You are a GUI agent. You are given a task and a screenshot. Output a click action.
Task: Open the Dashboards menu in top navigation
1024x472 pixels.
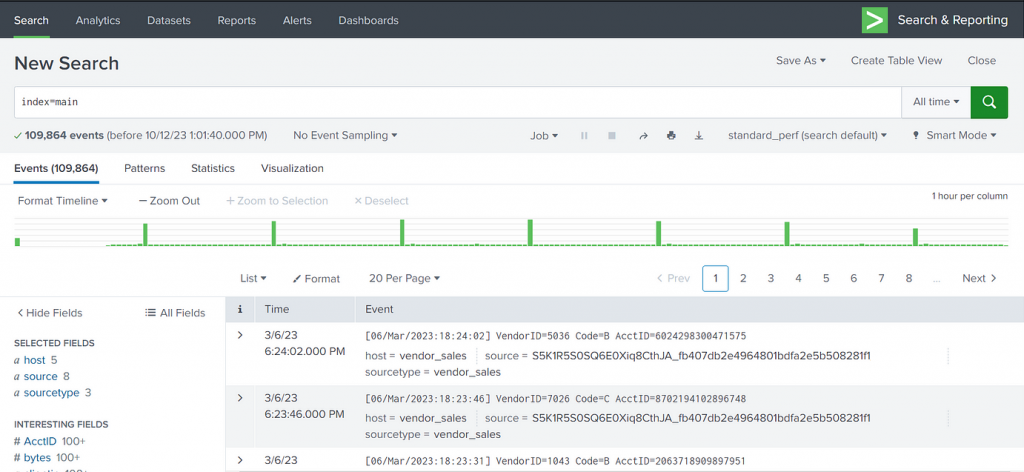(x=368, y=20)
